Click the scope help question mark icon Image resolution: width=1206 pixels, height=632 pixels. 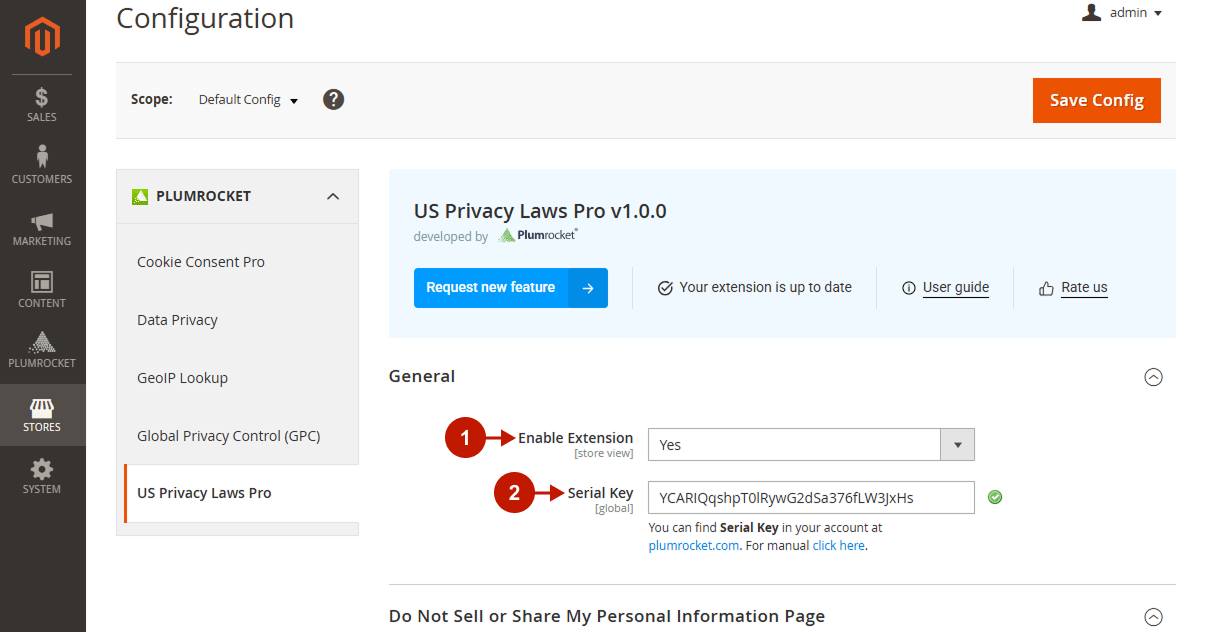[333, 99]
